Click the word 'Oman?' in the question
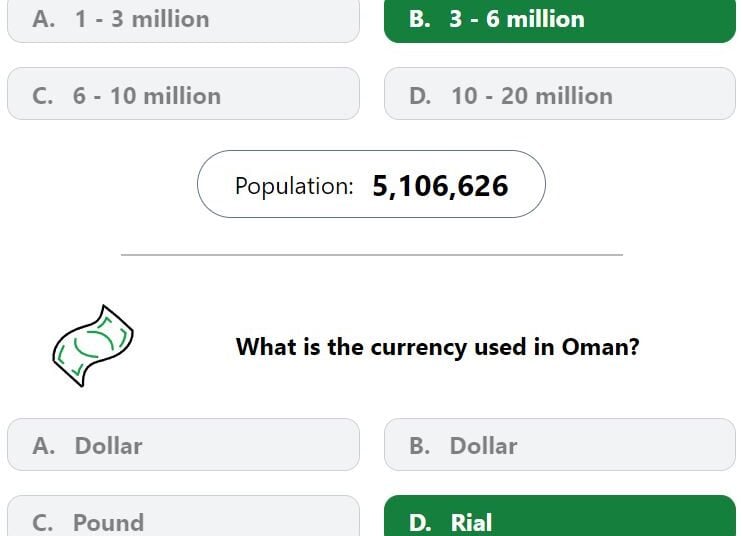The width and height of the screenshot is (742, 536). point(601,346)
